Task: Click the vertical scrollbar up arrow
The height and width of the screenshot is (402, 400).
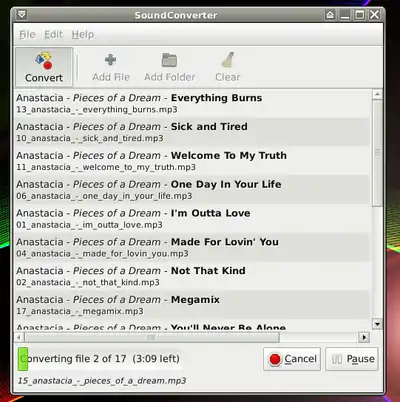Action: (x=377, y=94)
